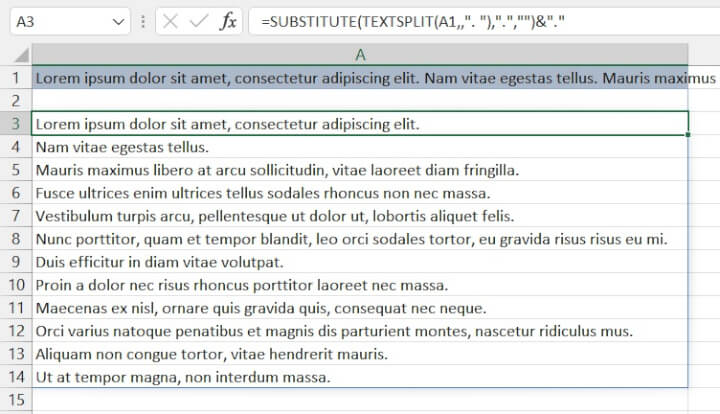Expand the Name Box dropdown arrow
The image size is (720, 414).
(x=119, y=21)
